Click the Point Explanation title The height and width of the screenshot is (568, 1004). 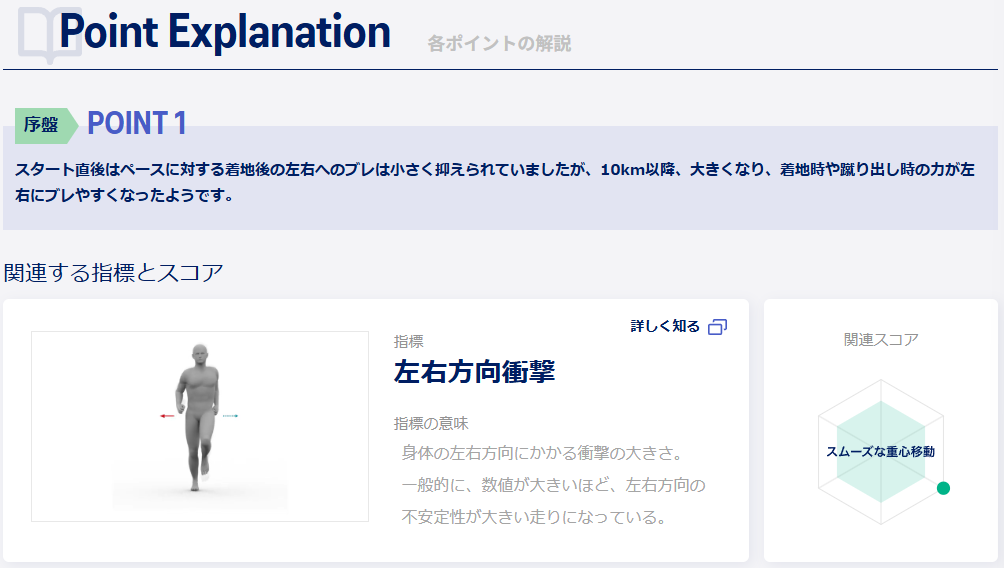[x=225, y=32]
